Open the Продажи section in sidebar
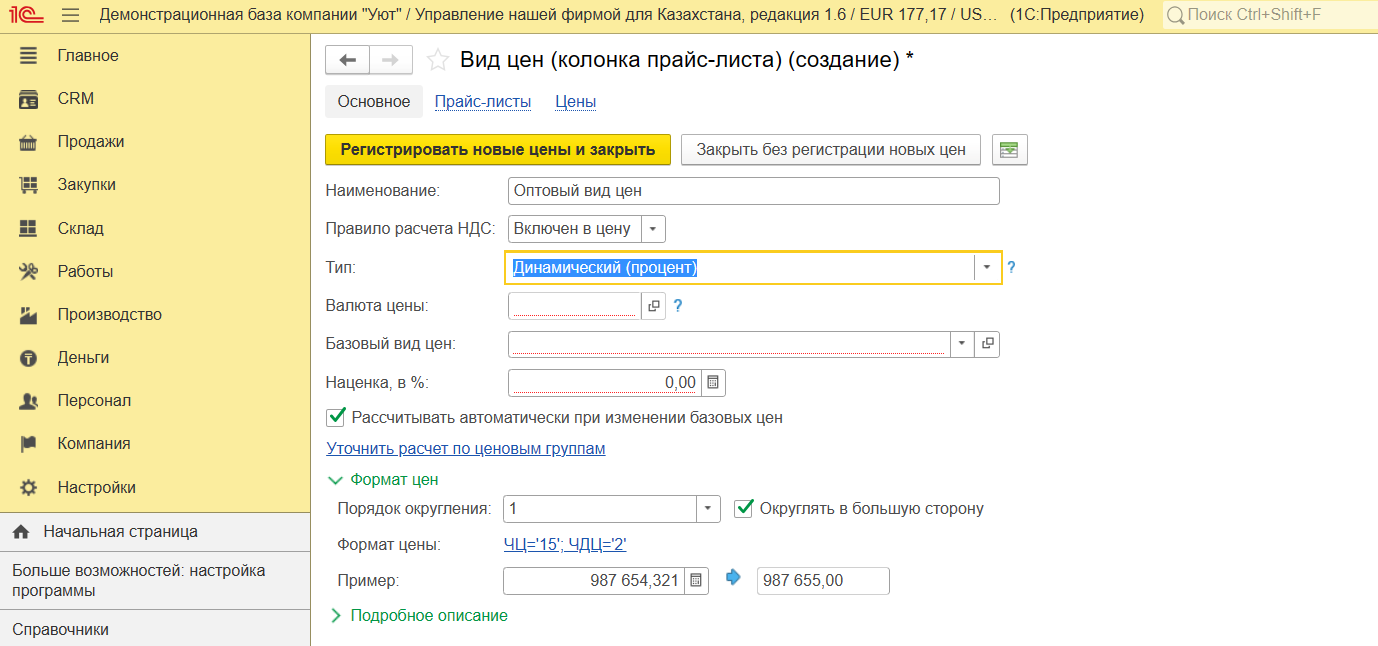This screenshot has width=1378, height=646. point(91,142)
